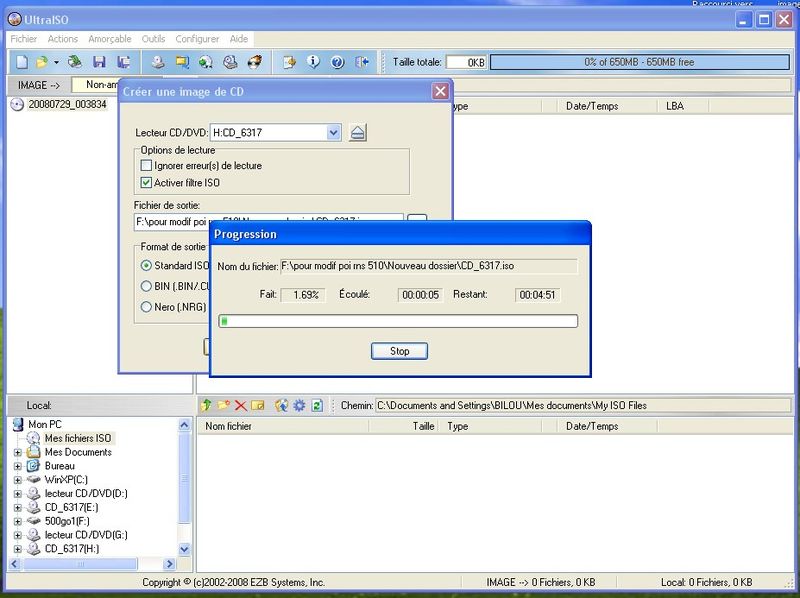Click the green Refresh icon in Local toolbar

317,406
